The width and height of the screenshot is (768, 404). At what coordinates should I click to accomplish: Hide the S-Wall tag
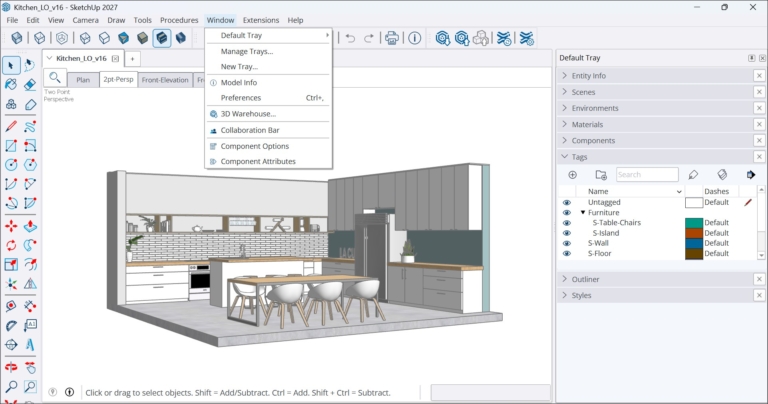coord(567,243)
